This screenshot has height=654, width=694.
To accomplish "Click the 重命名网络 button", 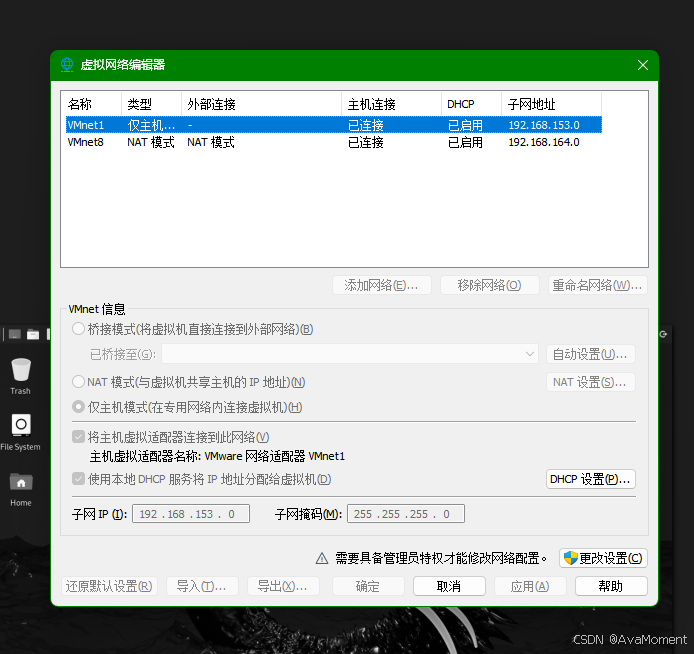I will point(598,285).
